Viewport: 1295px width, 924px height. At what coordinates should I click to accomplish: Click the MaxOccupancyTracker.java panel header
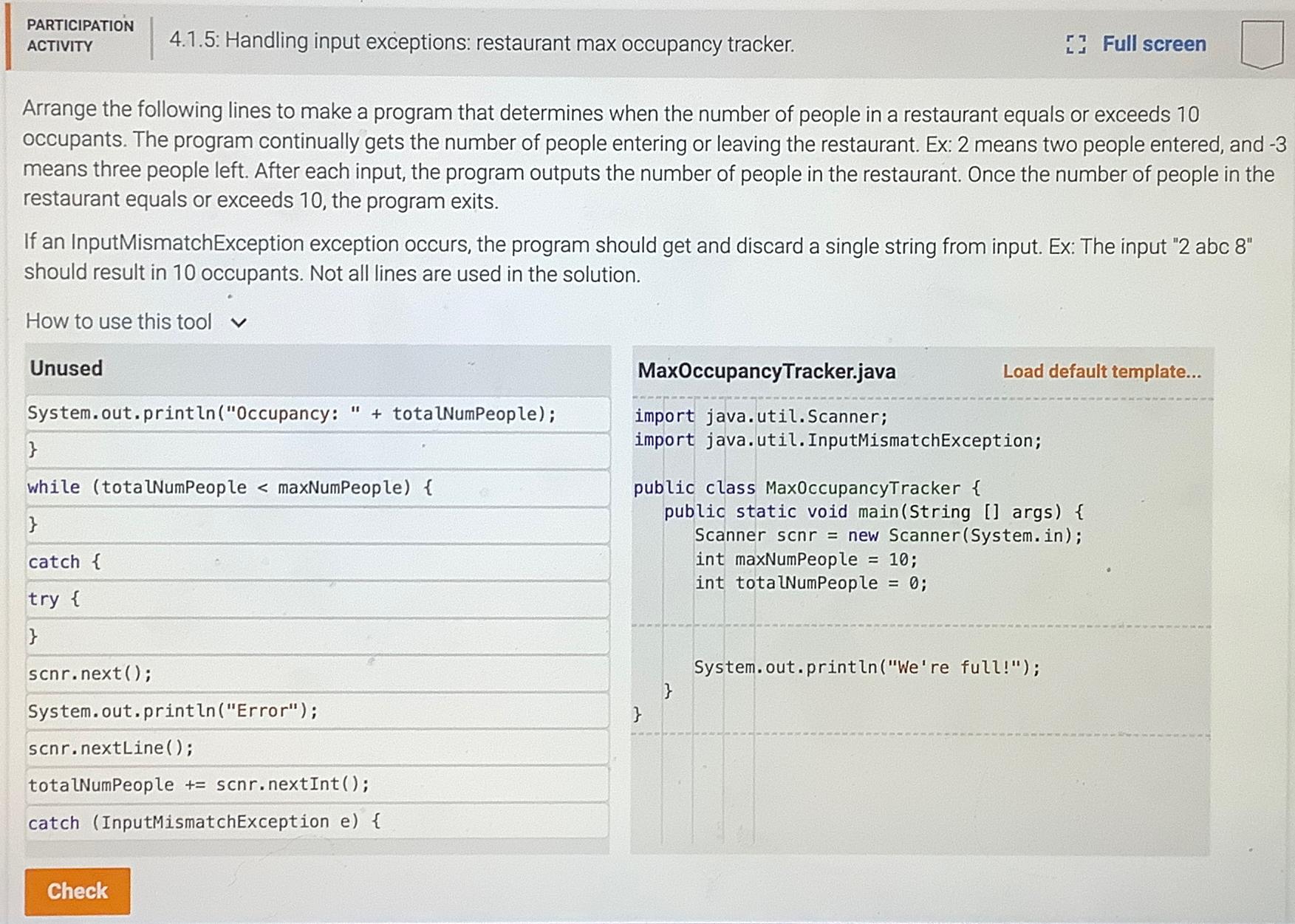766,373
